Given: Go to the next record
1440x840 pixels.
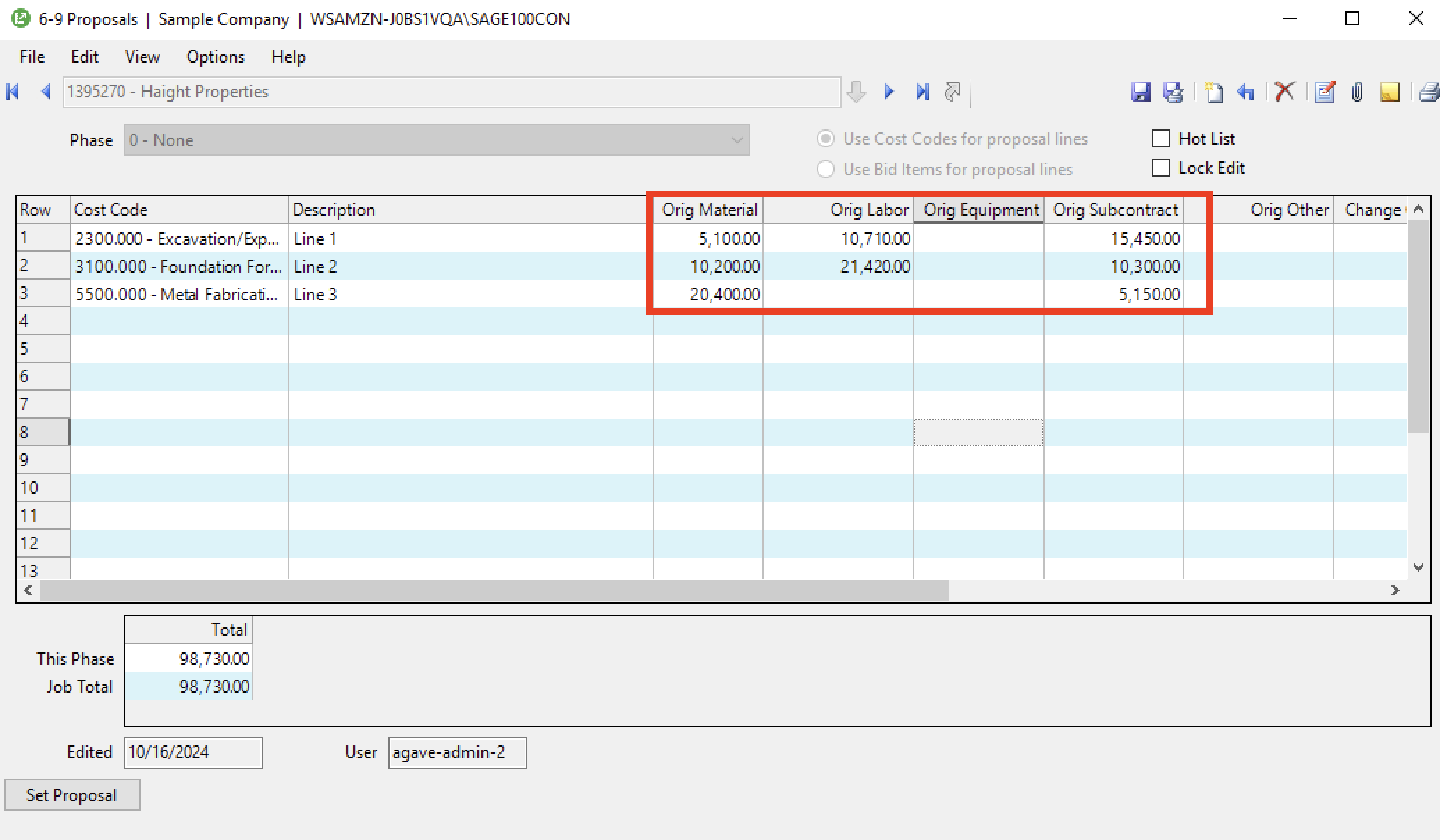Looking at the screenshot, I should 888,92.
